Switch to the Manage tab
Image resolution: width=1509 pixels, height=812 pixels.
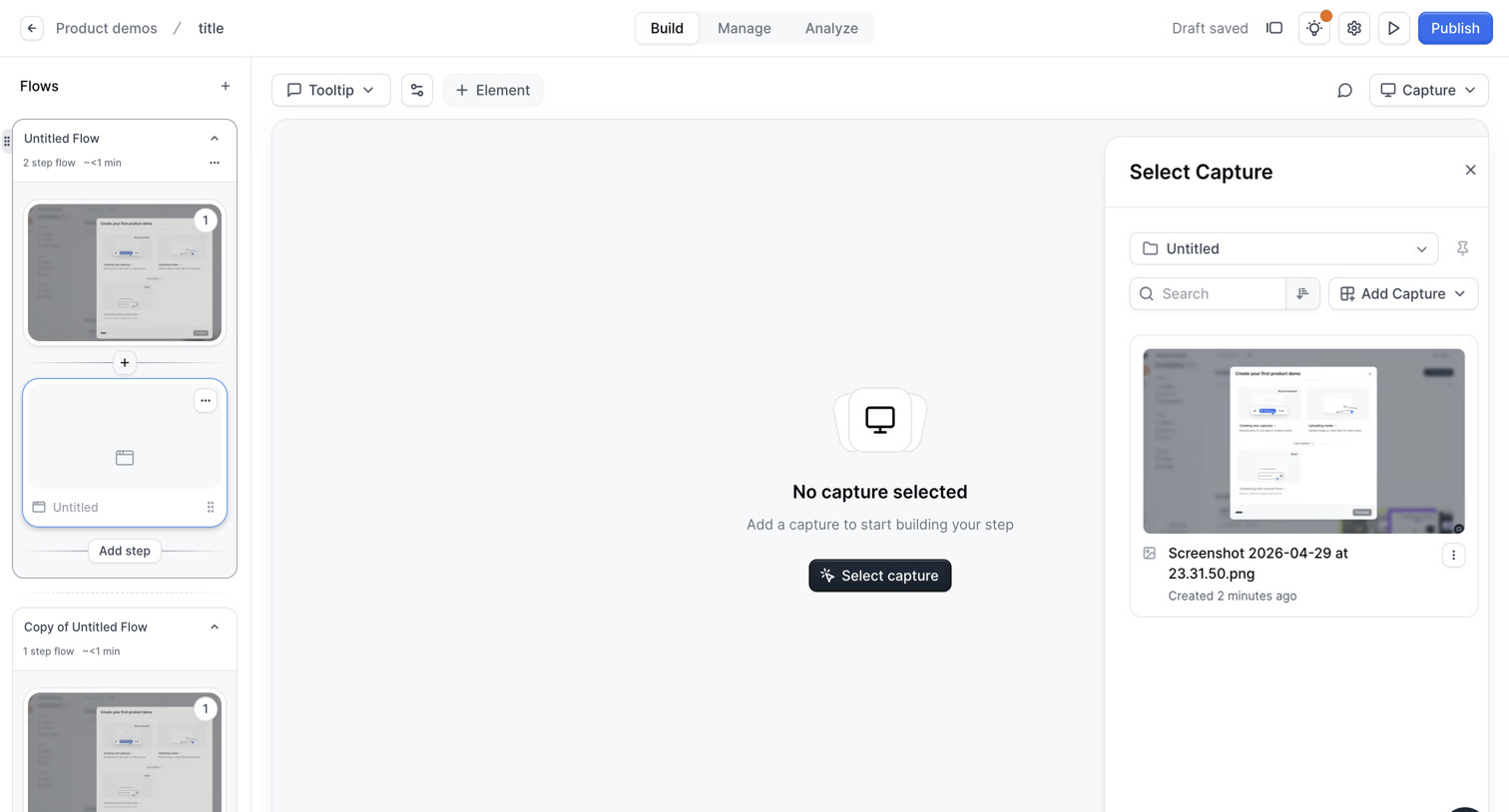pos(745,28)
